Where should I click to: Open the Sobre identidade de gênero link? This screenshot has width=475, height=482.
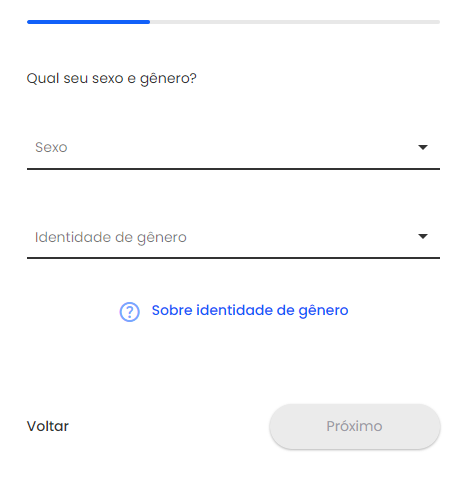tap(250, 311)
